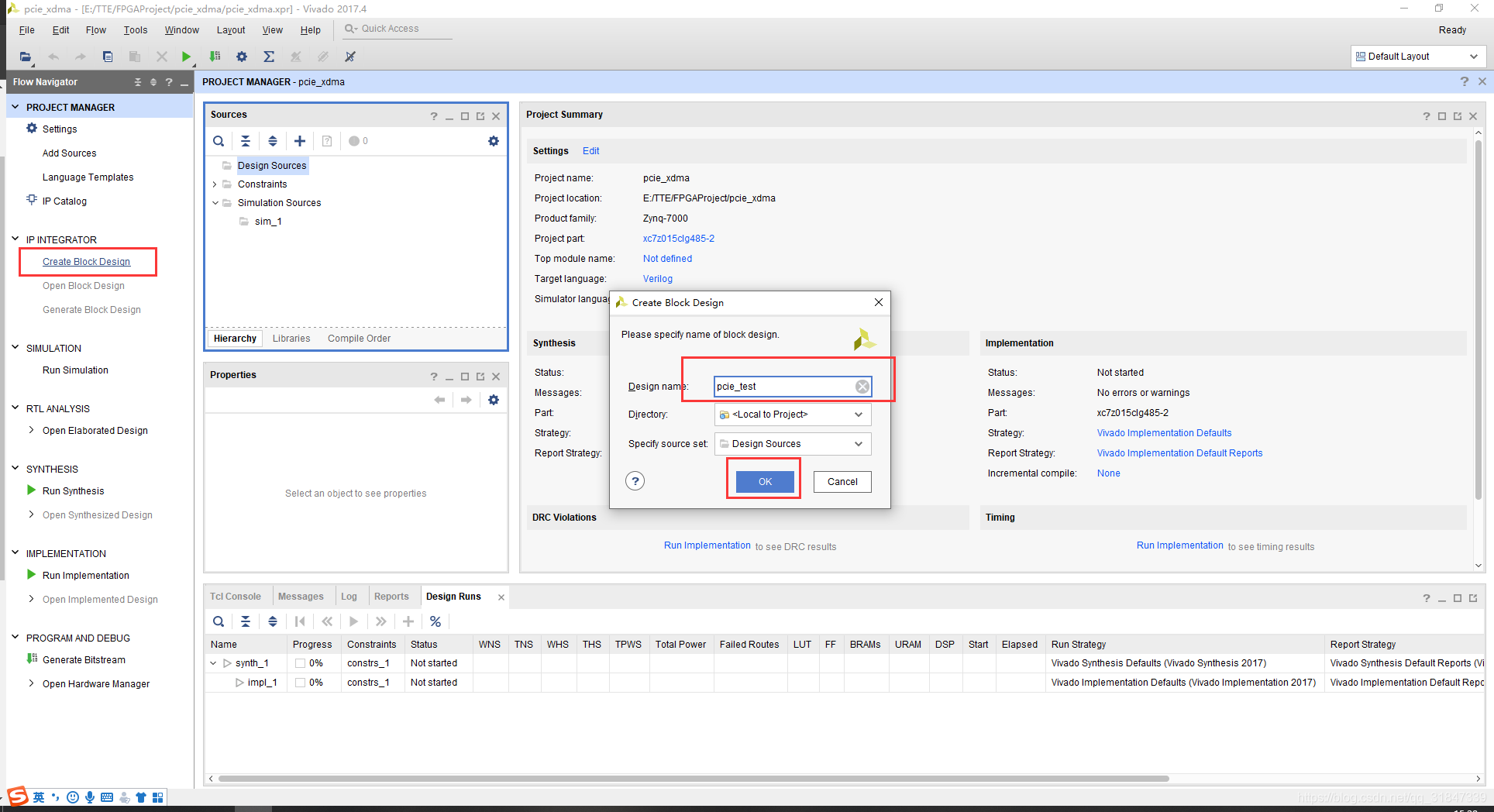1494x812 pixels.
Task: Click the Sogou input method icon
Action: [x=18, y=797]
